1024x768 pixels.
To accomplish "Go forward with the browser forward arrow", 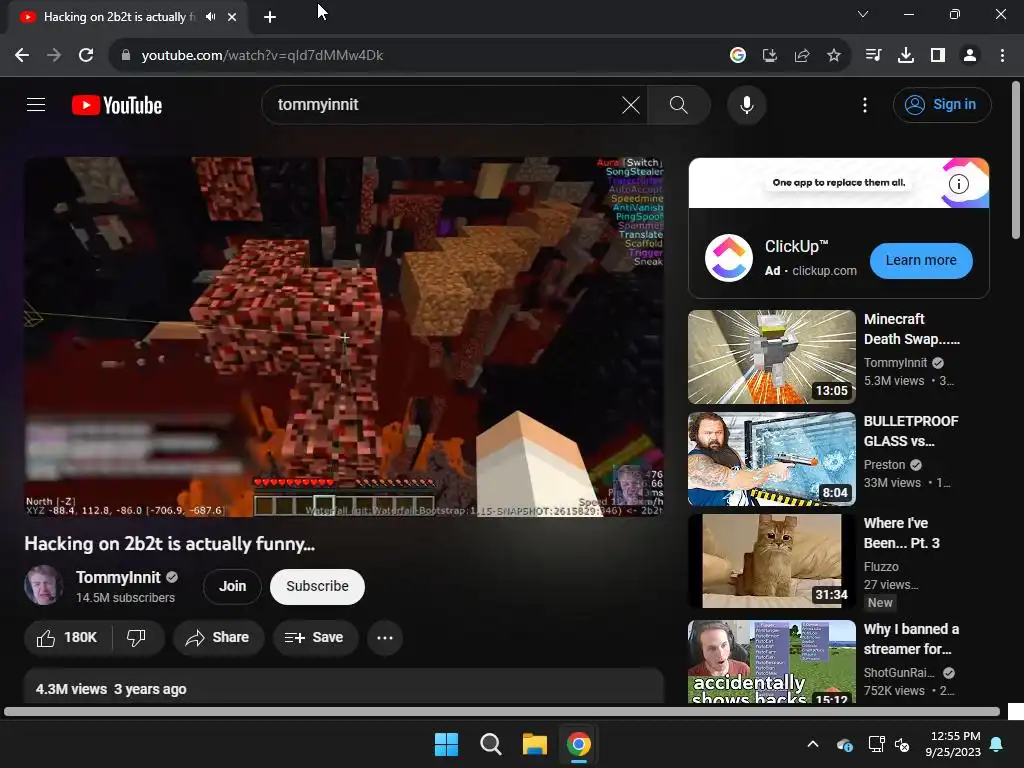I will pos(54,56).
